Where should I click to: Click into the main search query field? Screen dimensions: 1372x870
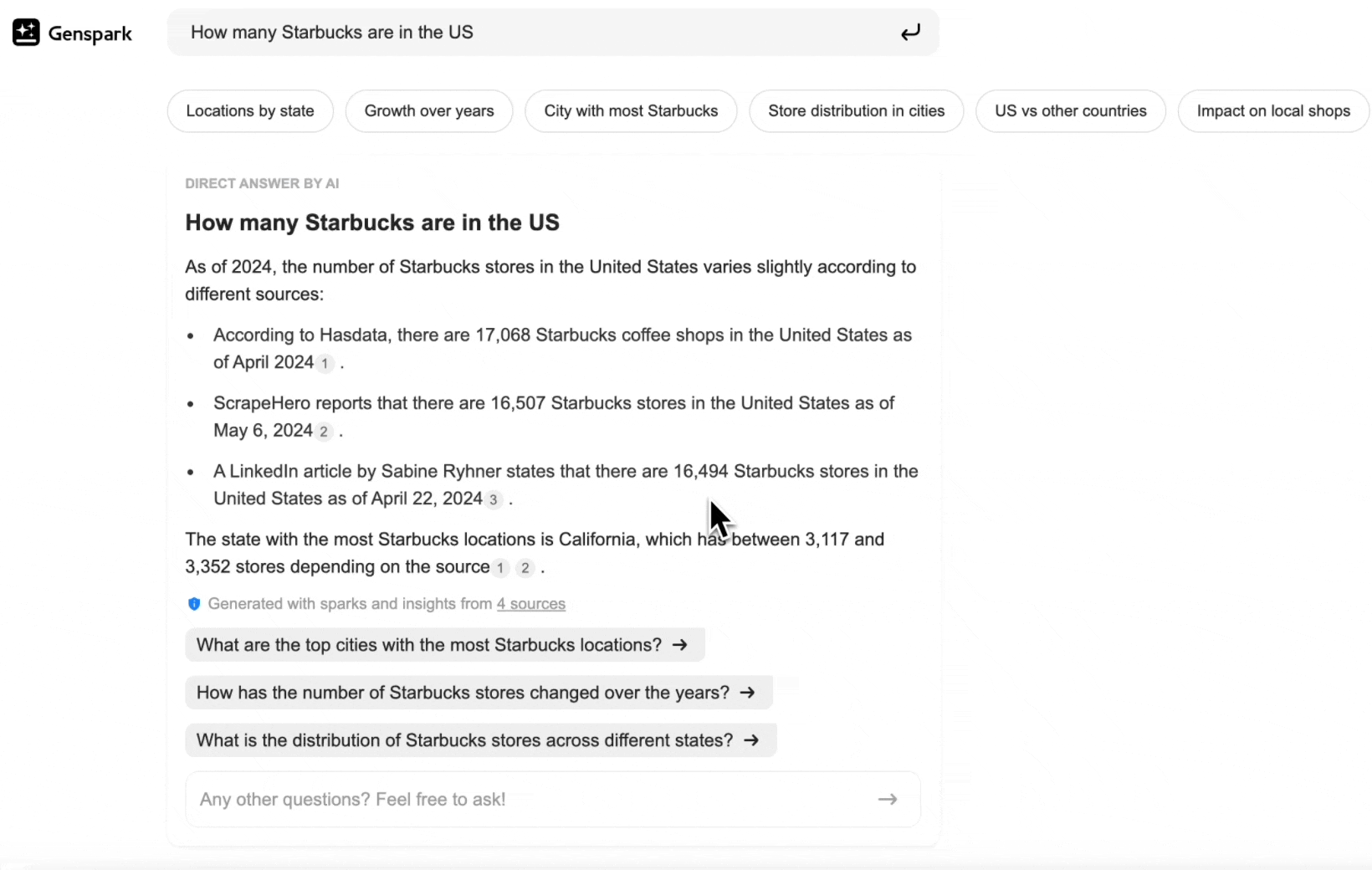click(535, 33)
